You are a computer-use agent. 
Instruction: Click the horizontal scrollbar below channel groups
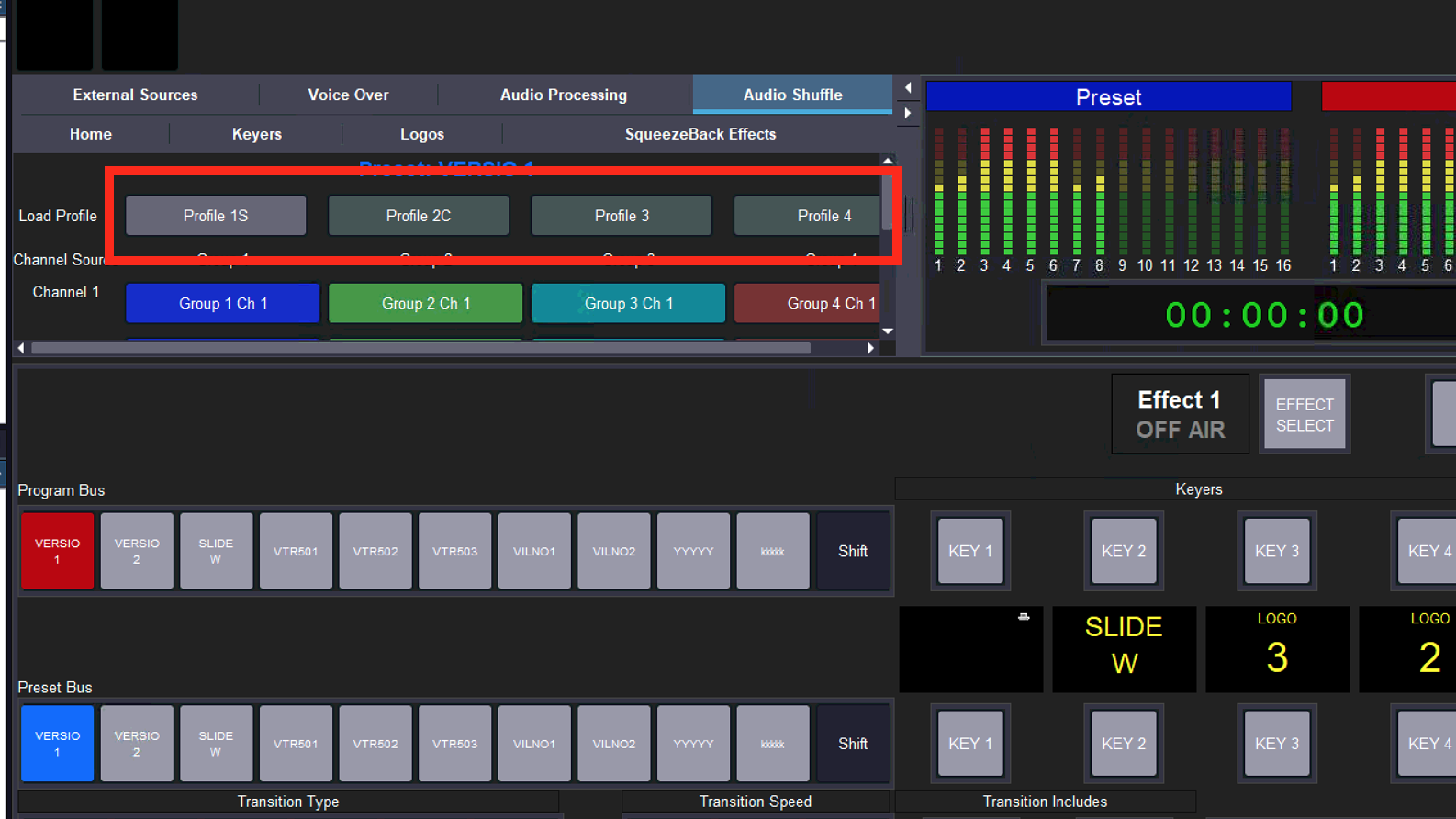point(420,348)
